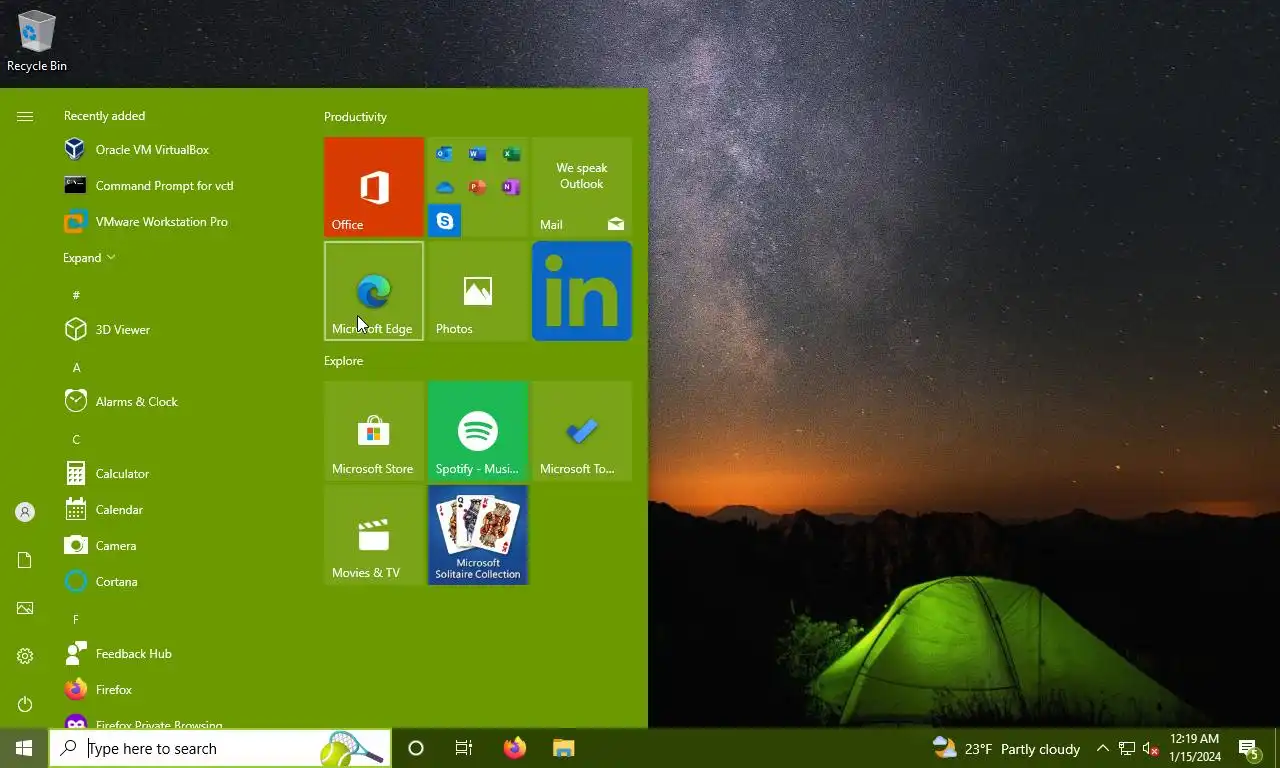Open the weather widget showing 23°F
This screenshot has height=768, width=1280.
(x=1006, y=748)
